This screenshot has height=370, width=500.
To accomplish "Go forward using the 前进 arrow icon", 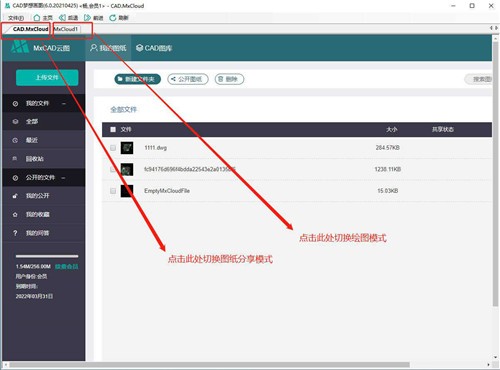I will coord(87,18).
